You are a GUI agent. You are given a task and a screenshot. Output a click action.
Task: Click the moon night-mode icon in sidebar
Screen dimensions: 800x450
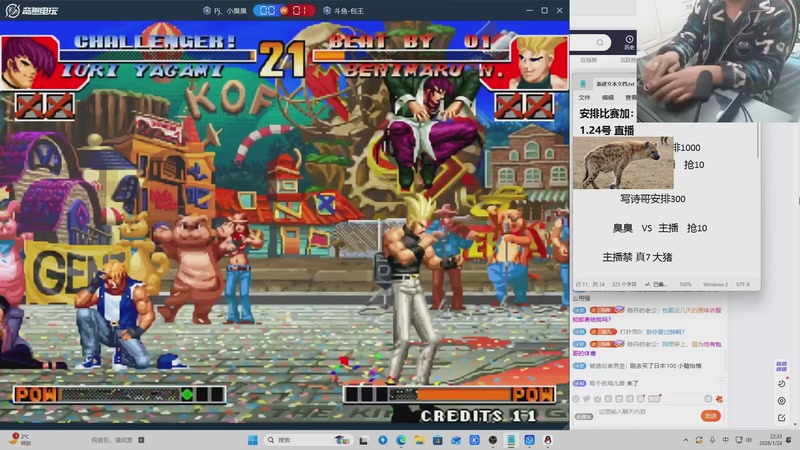click(x=782, y=384)
